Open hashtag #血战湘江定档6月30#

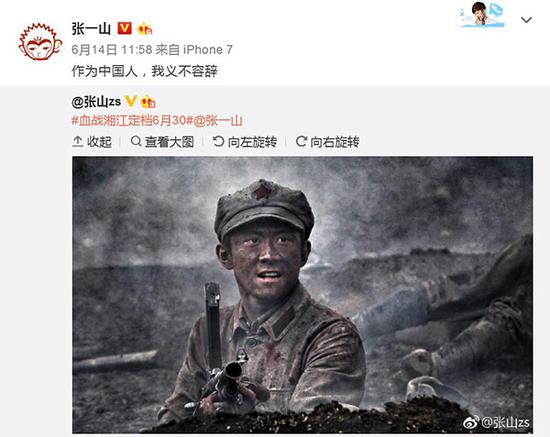pos(132,121)
